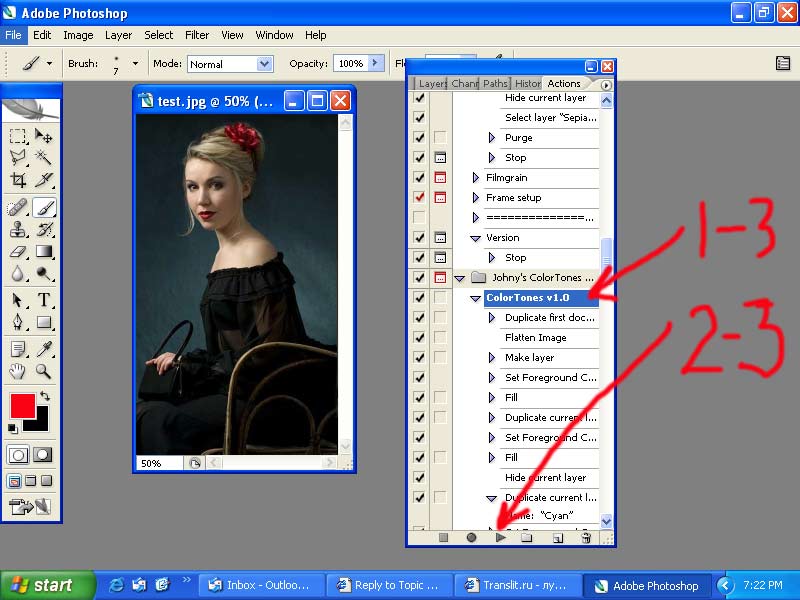Screen dimensions: 800x600
Task: Collapse the ColorTones v1.0 action
Action: point(476,298)
